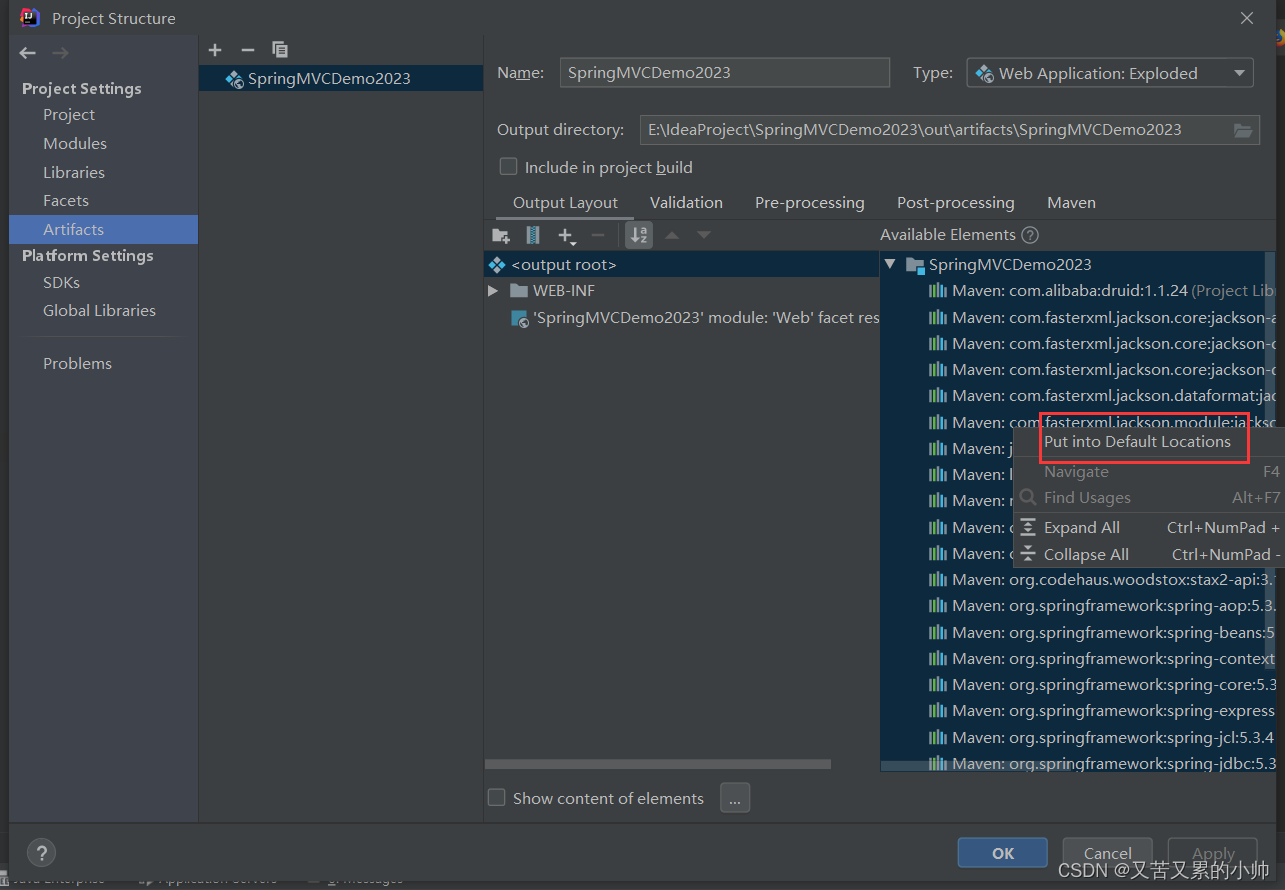
Task: Remove element from output layout
Action: [x=598, y=235]
